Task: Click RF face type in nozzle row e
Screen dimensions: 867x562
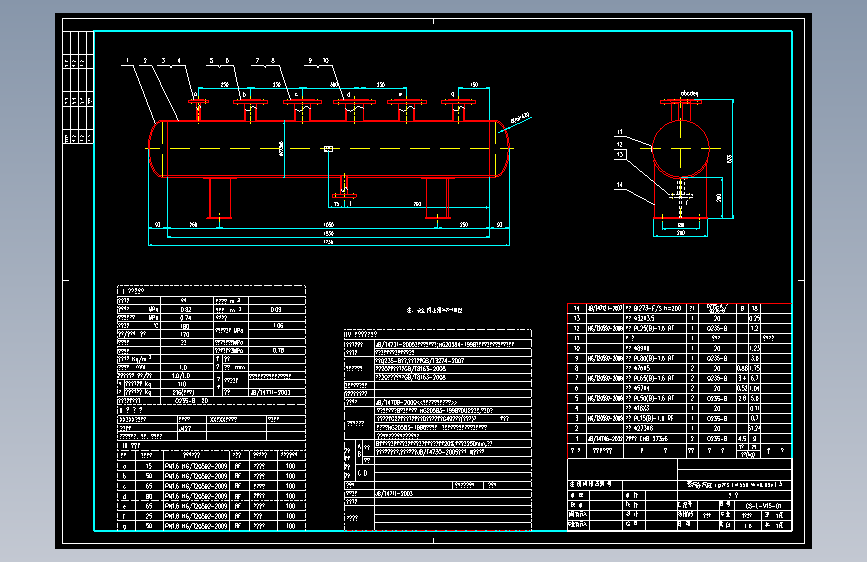Action: [238, 506]
